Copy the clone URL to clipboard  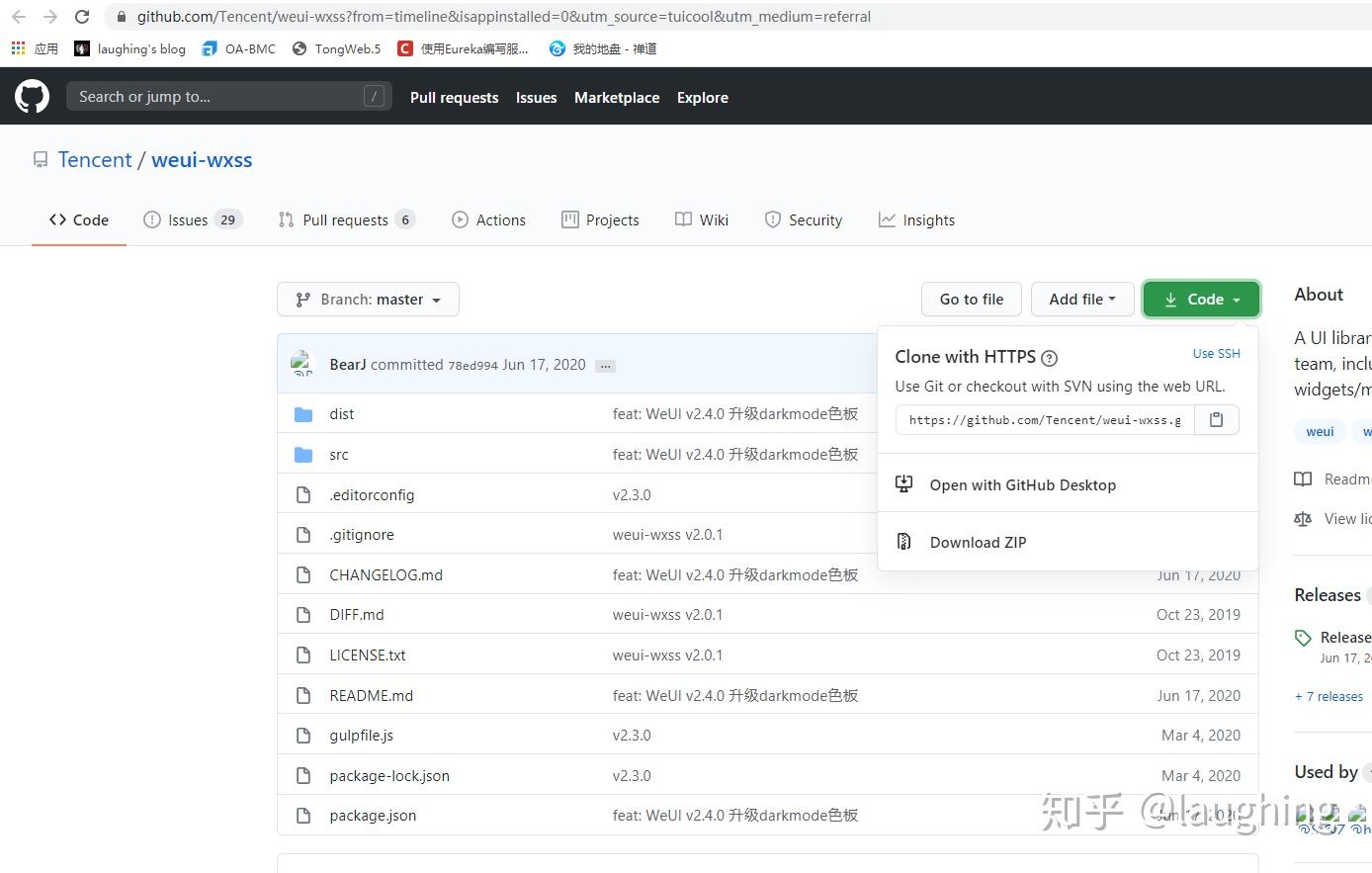point(1217,420)
